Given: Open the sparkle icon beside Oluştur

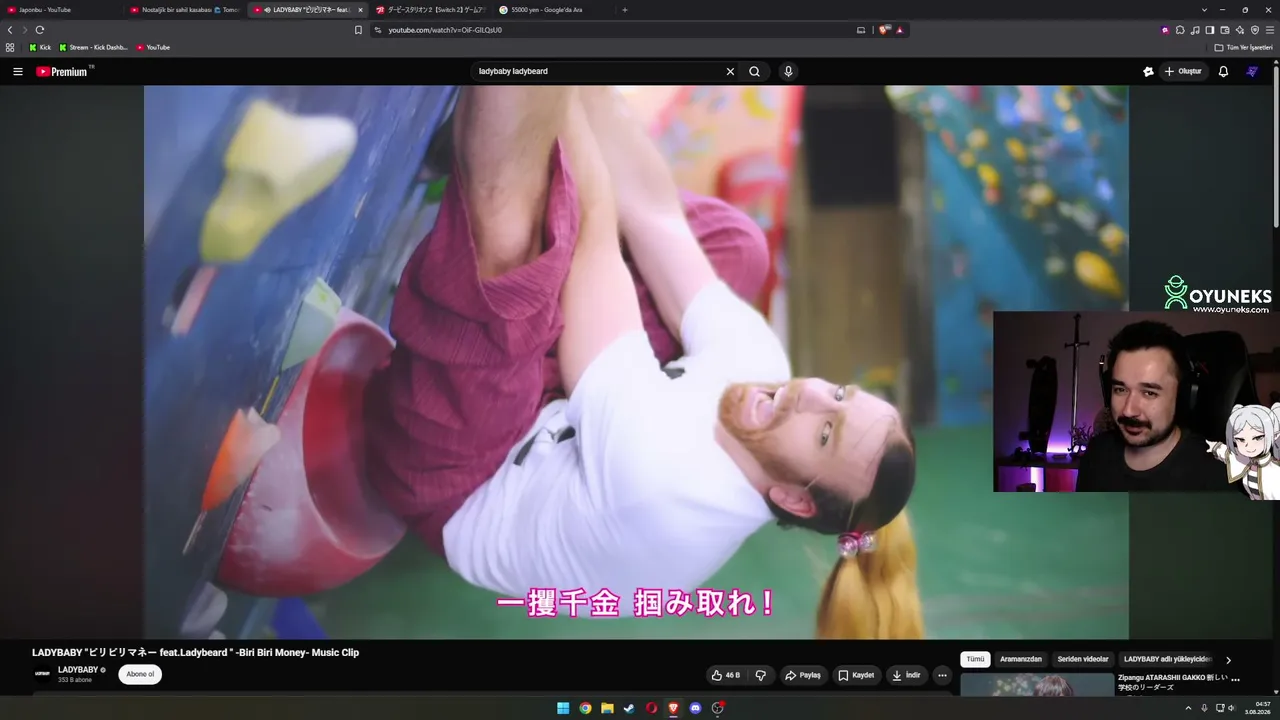Looking at the screenshot, I should point(1148,72).
